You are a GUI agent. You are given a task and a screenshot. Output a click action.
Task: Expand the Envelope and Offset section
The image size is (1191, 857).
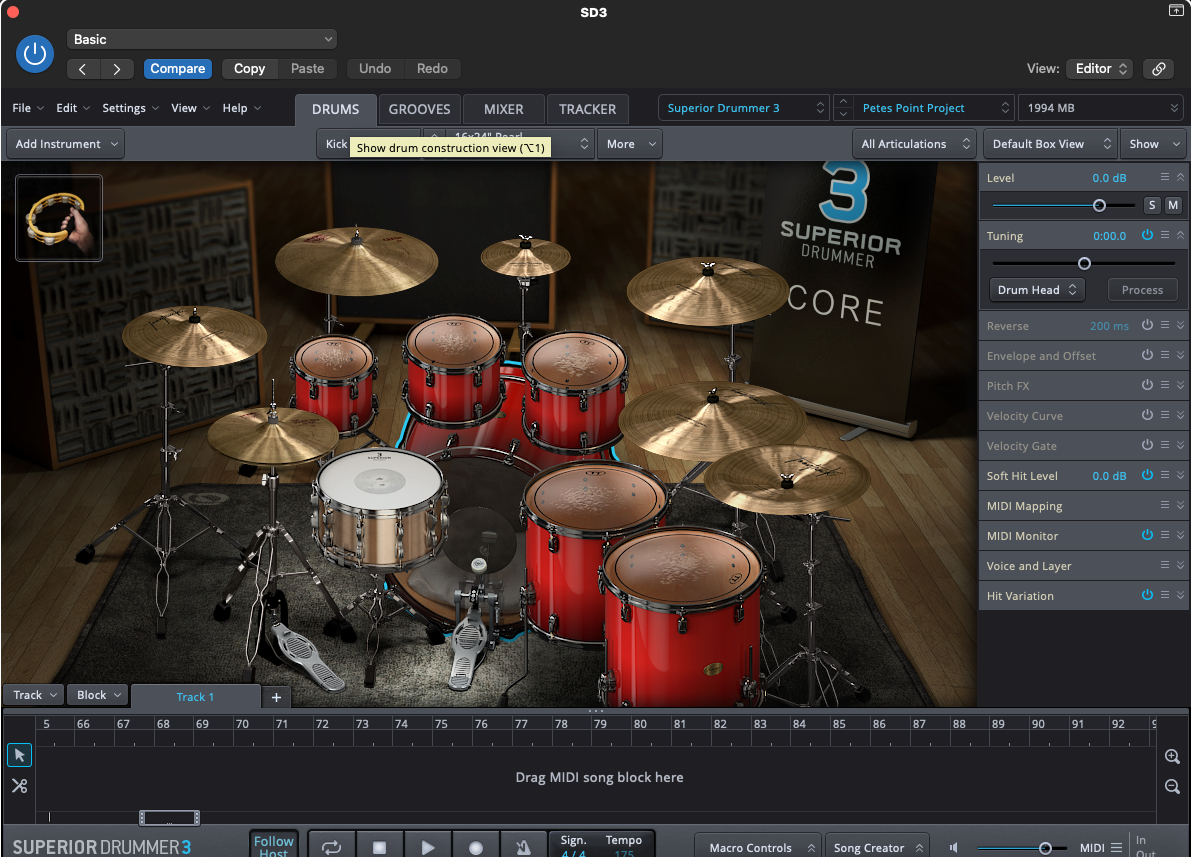[1180, 355]
